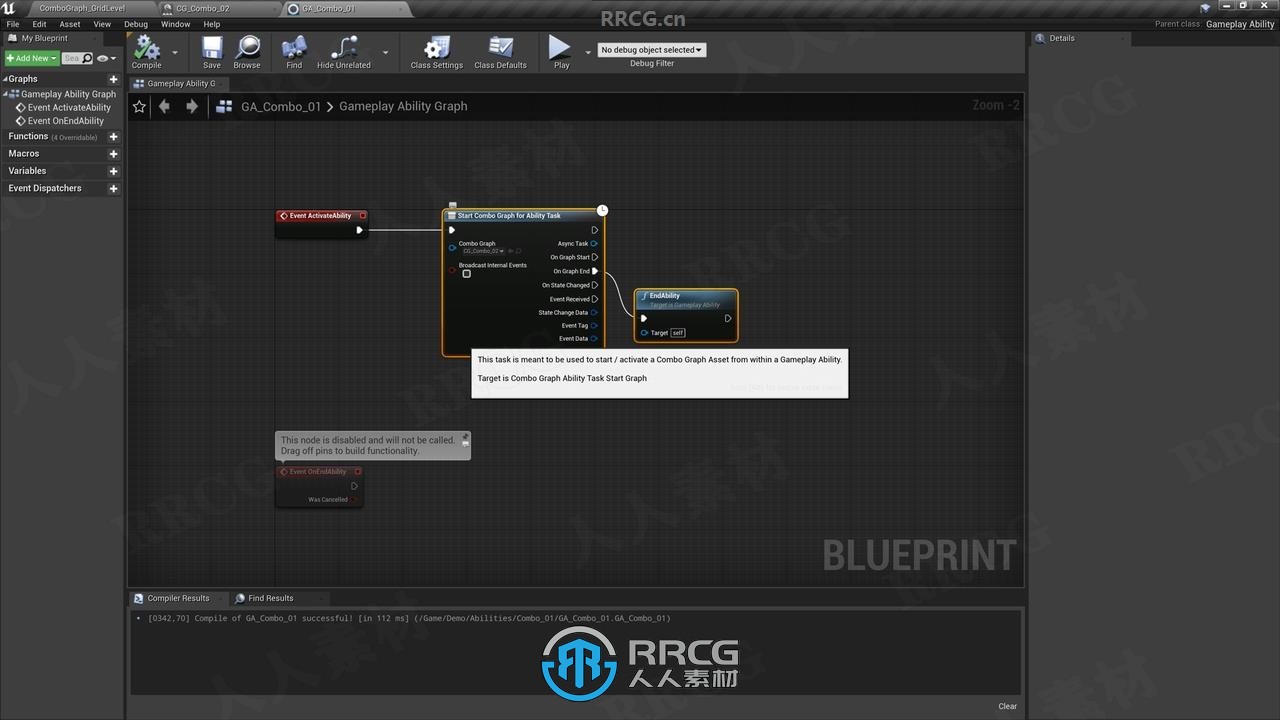Screen dimensions: 1280x720
Task: Open the Hide Unrelated options dropdown arrow
Action: [385, 52]
